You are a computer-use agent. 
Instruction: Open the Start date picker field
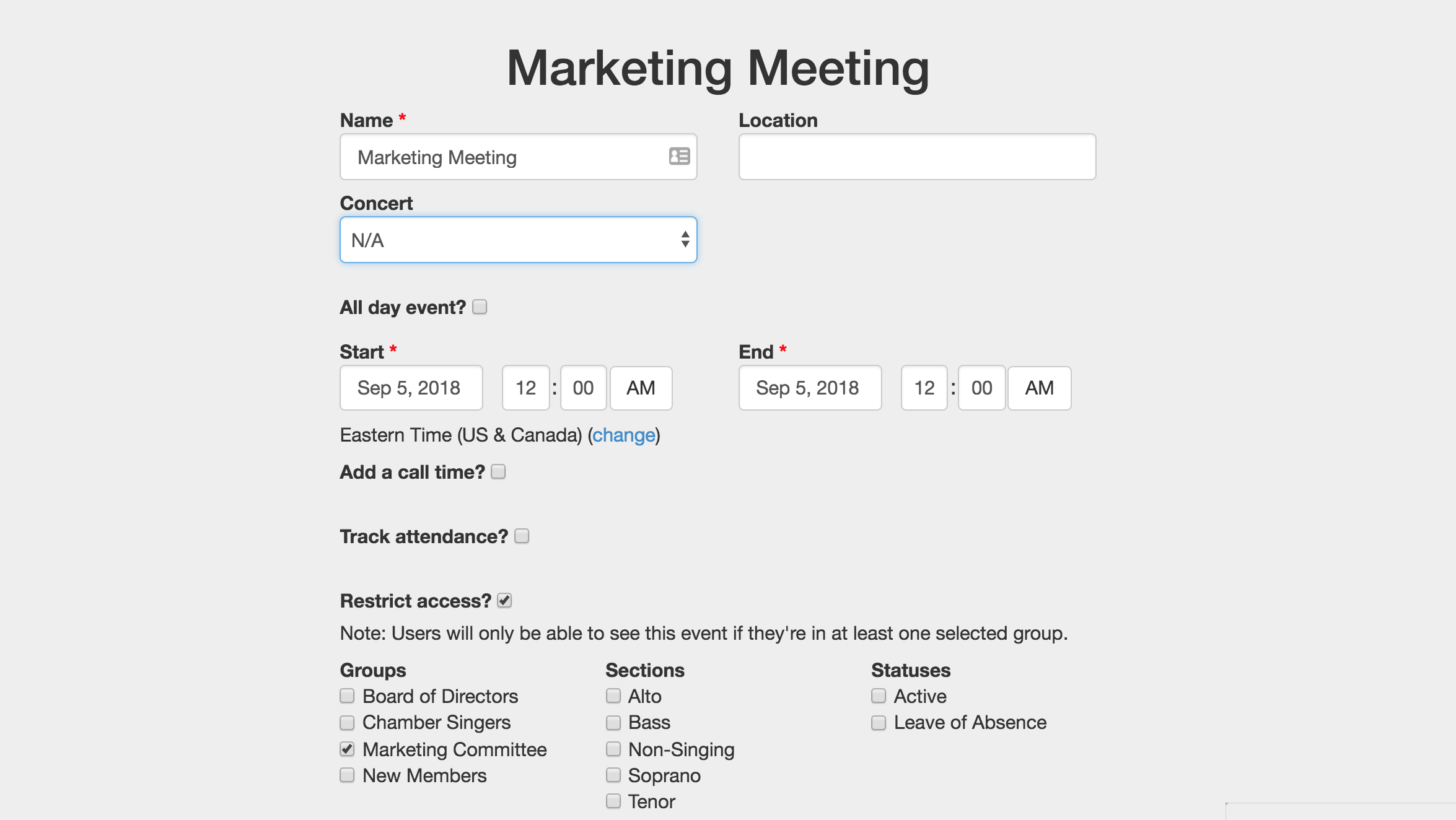click(411, 388)
